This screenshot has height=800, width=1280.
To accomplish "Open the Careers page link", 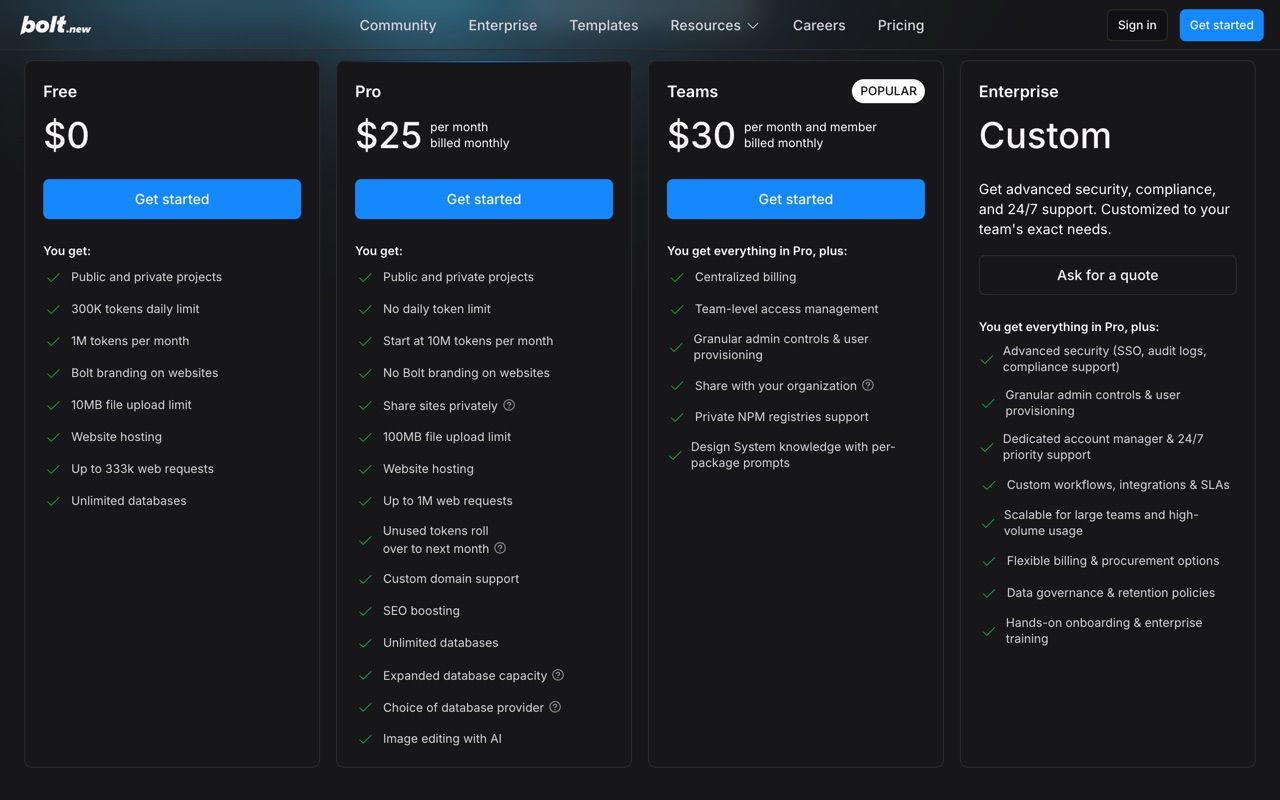I will point(819,25).
